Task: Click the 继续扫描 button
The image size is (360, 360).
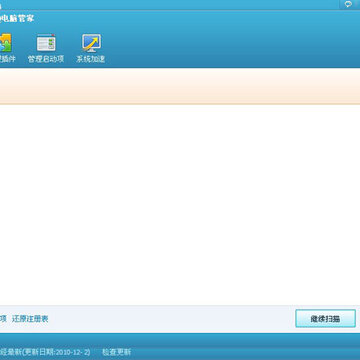Action: pos(325,319)
